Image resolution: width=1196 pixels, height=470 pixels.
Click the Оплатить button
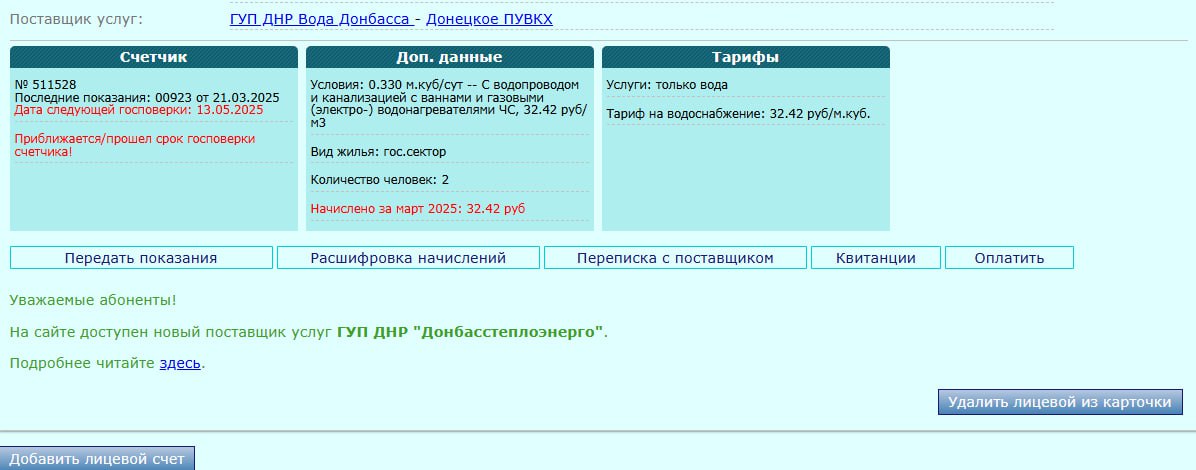click(x=1009, y=258)
